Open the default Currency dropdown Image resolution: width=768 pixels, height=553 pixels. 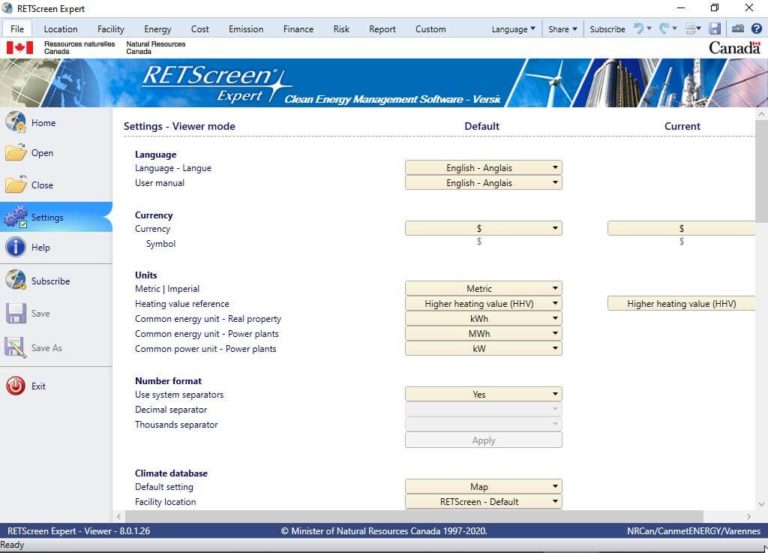point(483,228)
